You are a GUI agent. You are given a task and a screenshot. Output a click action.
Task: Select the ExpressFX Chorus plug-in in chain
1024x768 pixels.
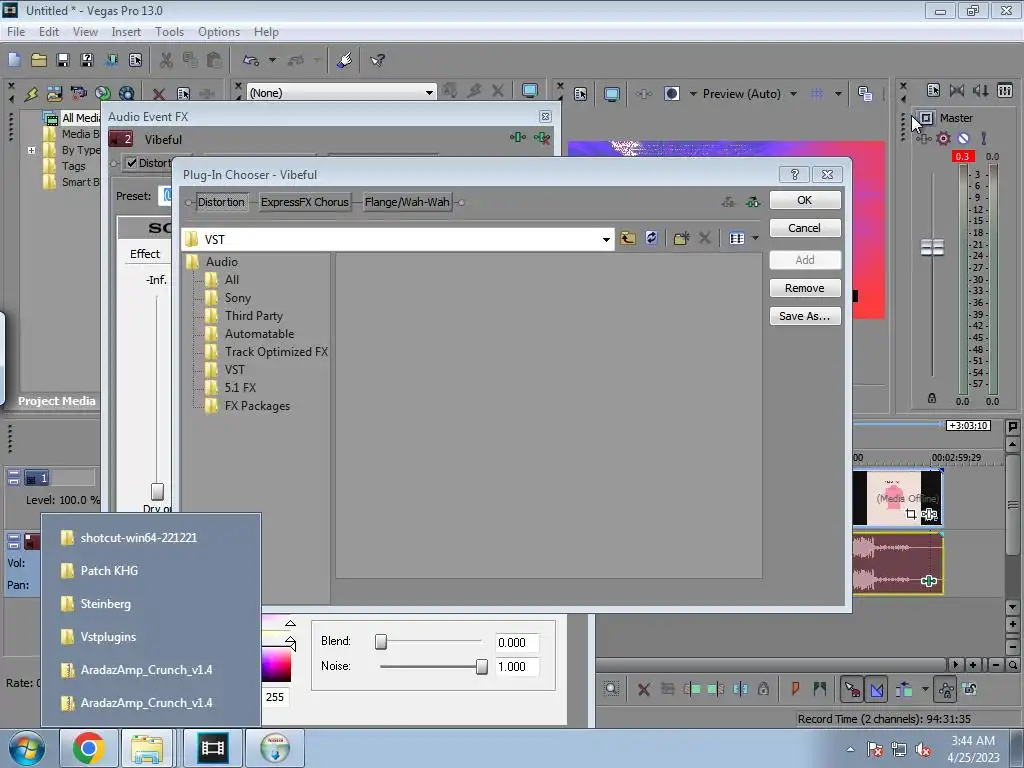pyautogui.click(x=304, y=202)
